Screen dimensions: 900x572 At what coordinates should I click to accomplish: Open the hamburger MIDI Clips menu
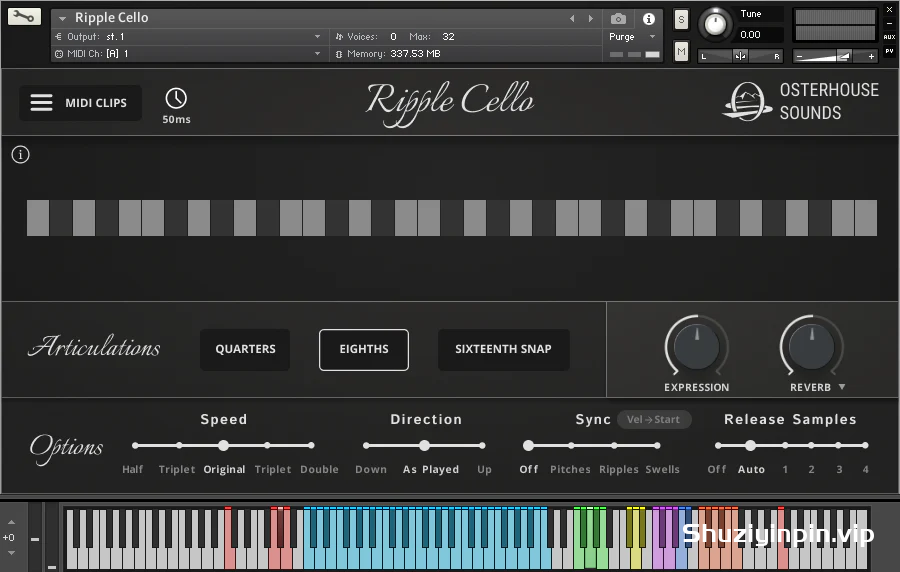80,103
